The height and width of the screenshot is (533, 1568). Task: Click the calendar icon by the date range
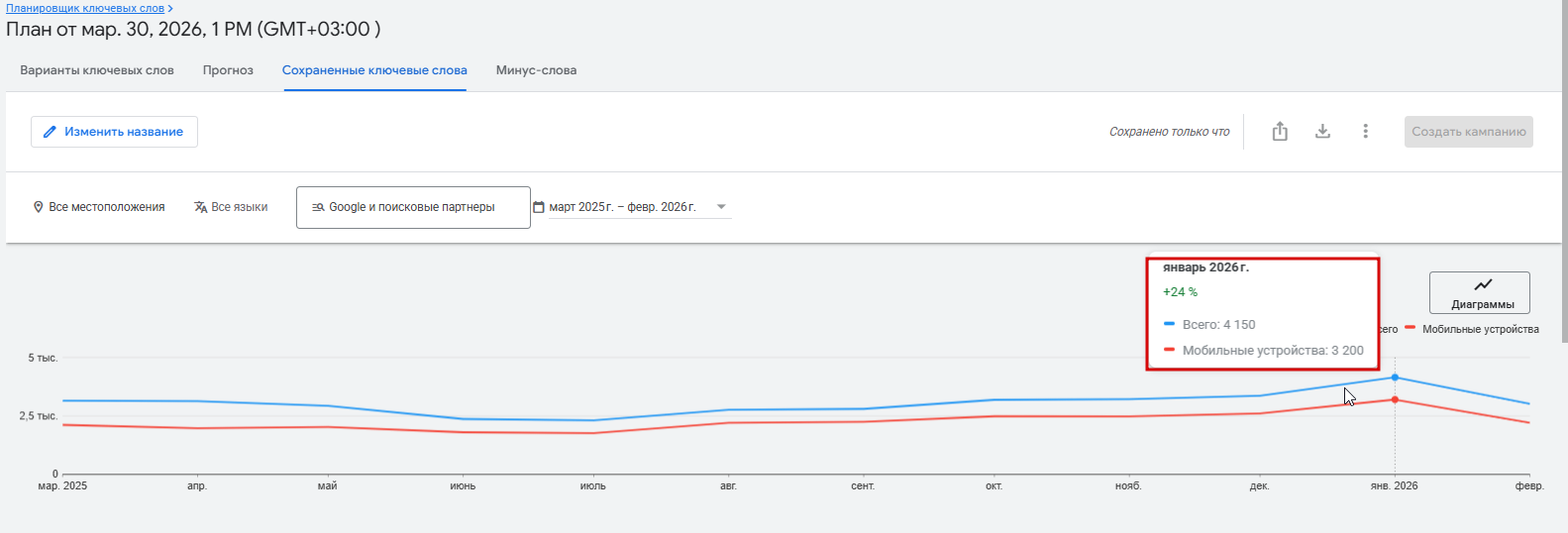539,207
